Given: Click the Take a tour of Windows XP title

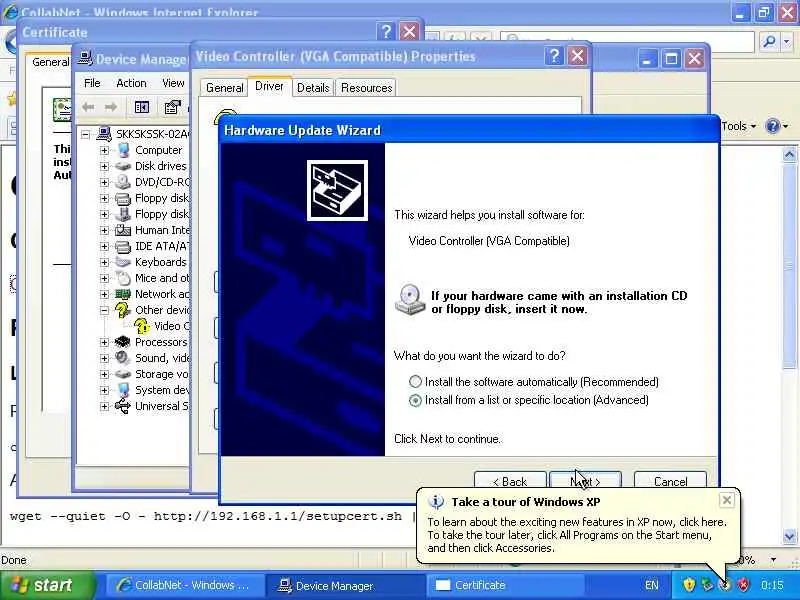Looking at the screenshot, I should (526, 502).
